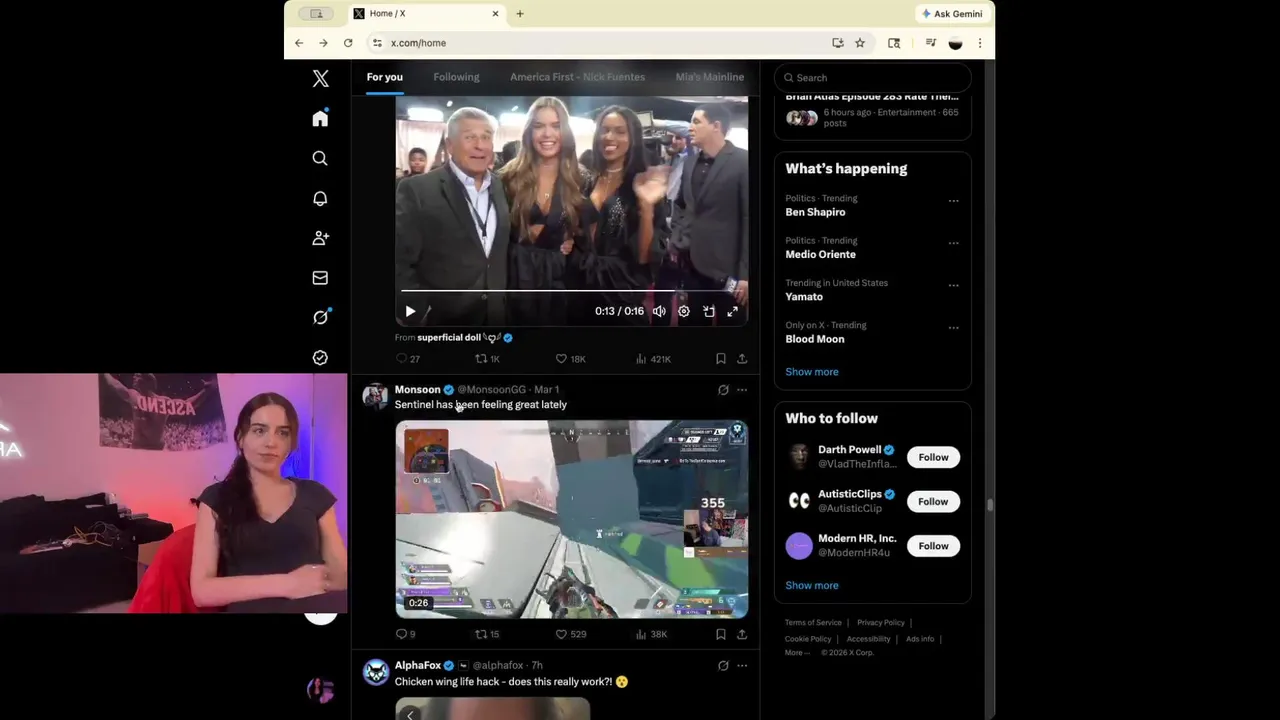This screenshot has width=1280, height=720.
Task: Open America First - Nick Fuentes tab
Action: click(x=577, y=77)
